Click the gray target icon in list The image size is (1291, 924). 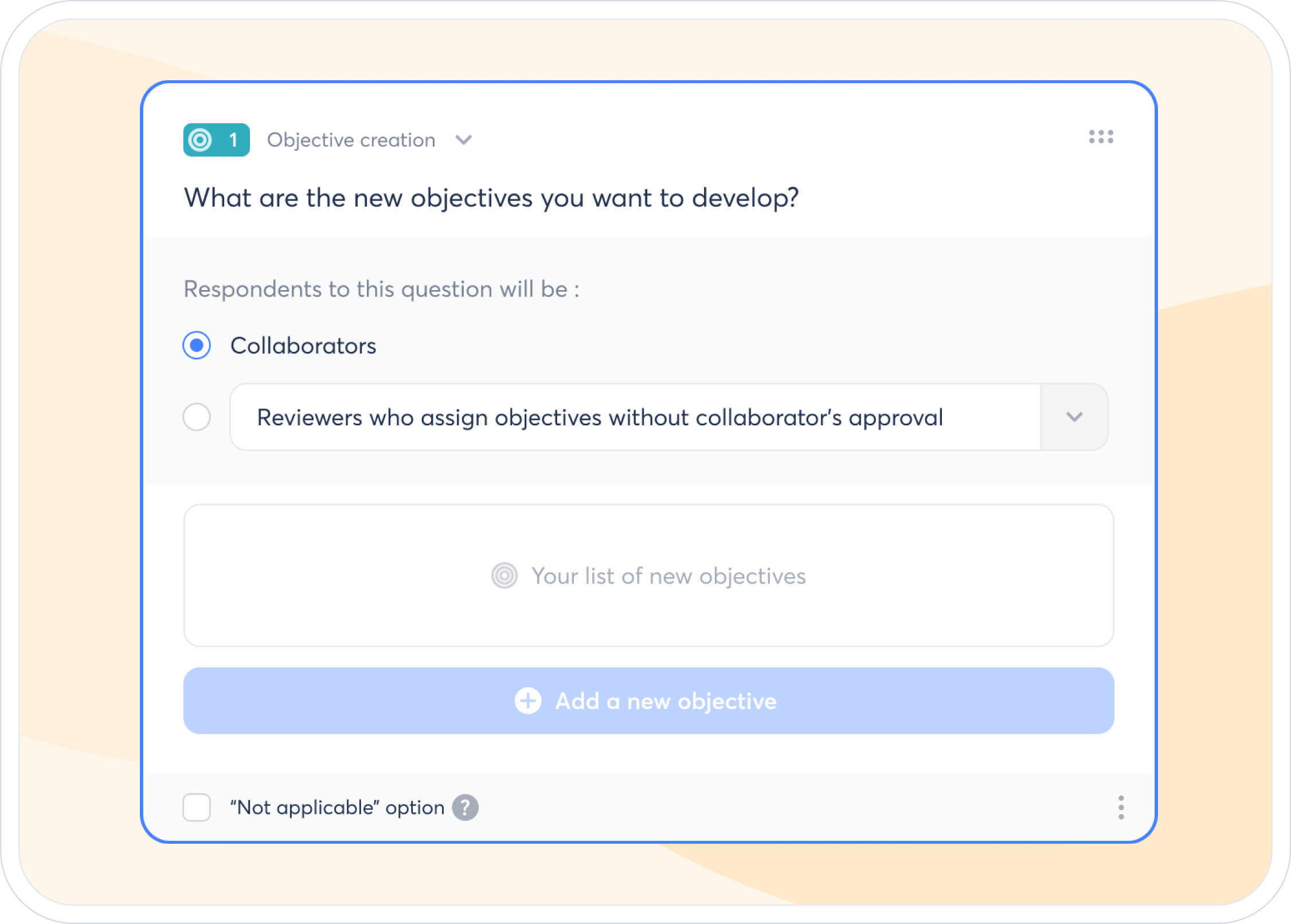tap(504, 575)
